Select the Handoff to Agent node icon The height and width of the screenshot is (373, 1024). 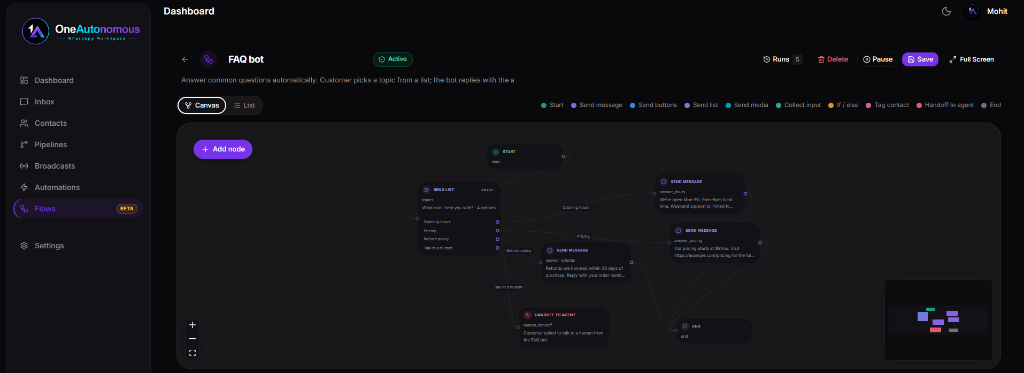click(x=528, y=315)
